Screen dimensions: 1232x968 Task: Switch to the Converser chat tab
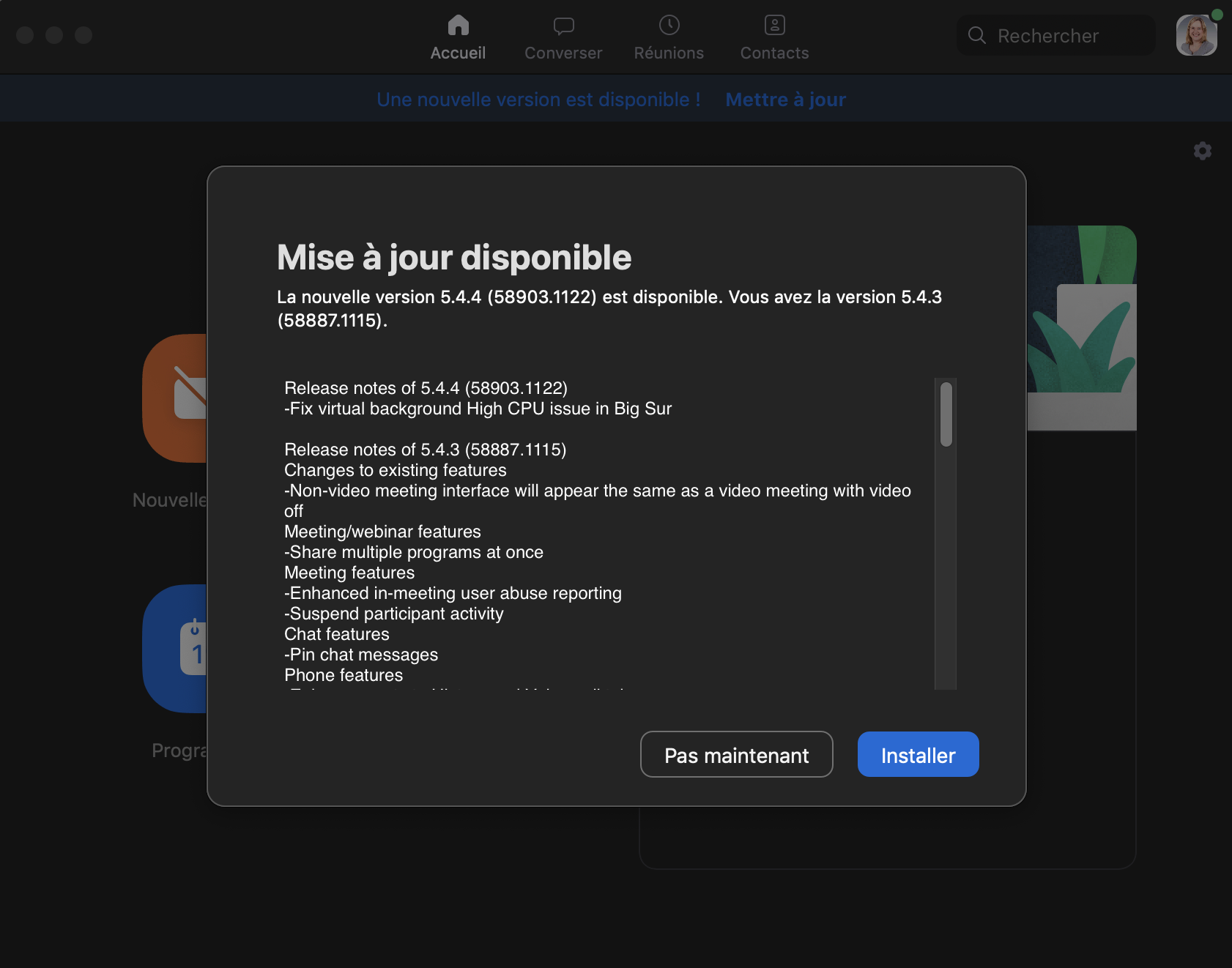563,37
